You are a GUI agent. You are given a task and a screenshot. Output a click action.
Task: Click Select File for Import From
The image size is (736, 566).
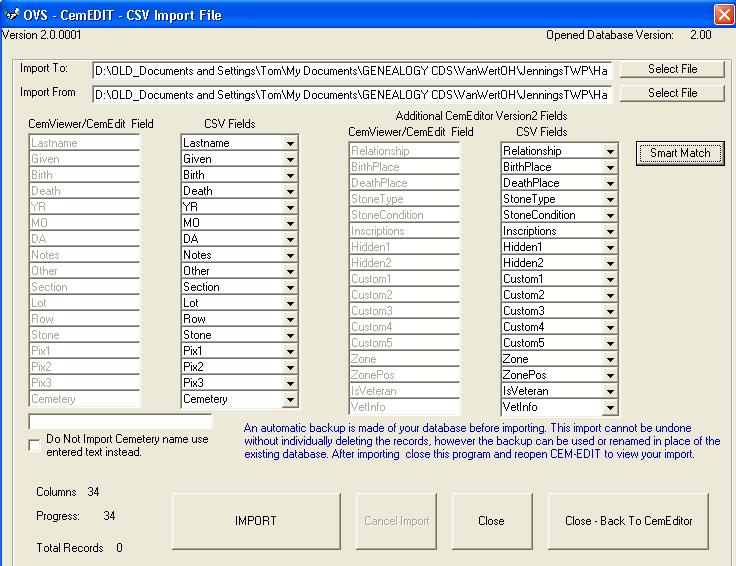[672, 93]
